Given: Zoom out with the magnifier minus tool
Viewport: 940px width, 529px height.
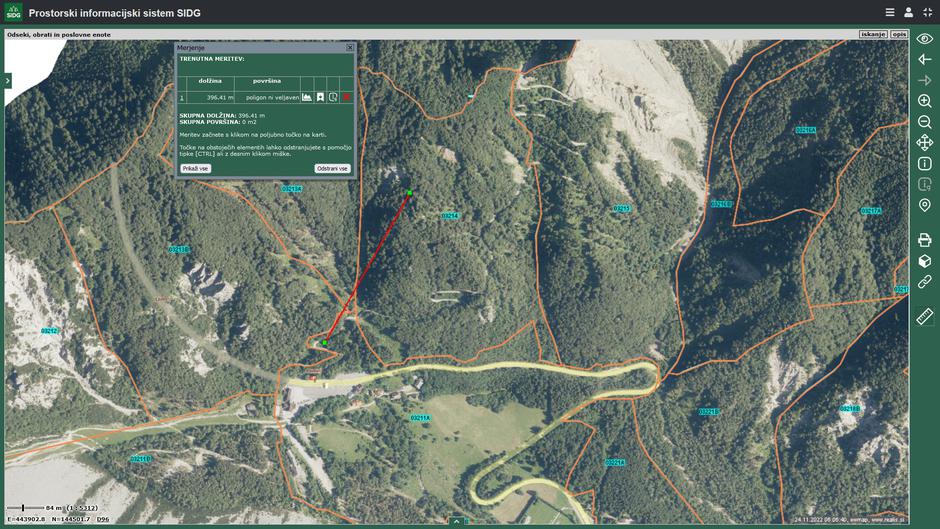Looking at the screenshot, I should click(924, 122).
